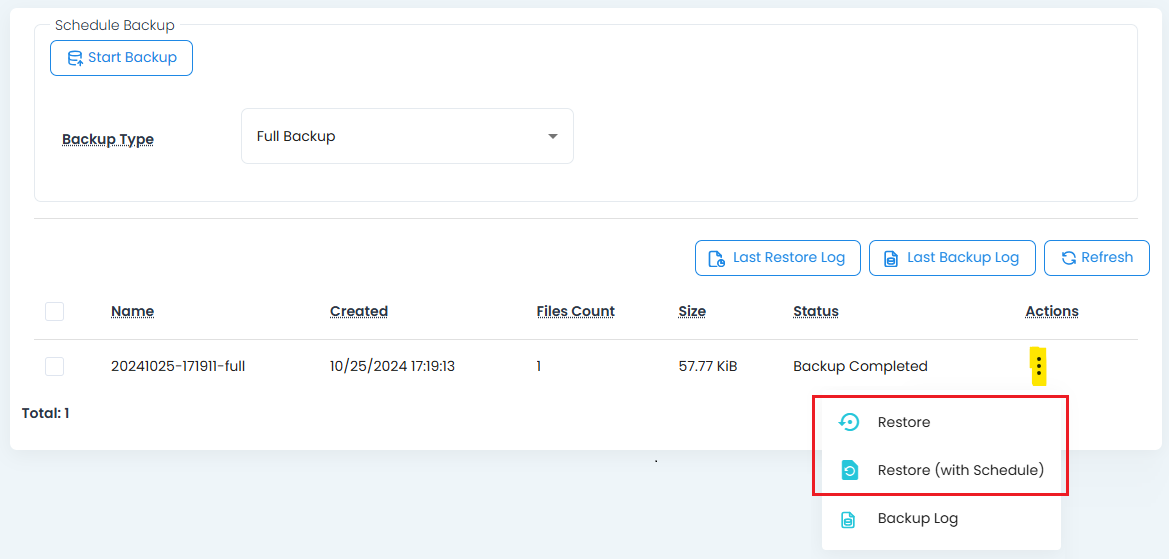Check the box for backup 20241025-171911-full

pyautogui.click(x=55, y=367)
